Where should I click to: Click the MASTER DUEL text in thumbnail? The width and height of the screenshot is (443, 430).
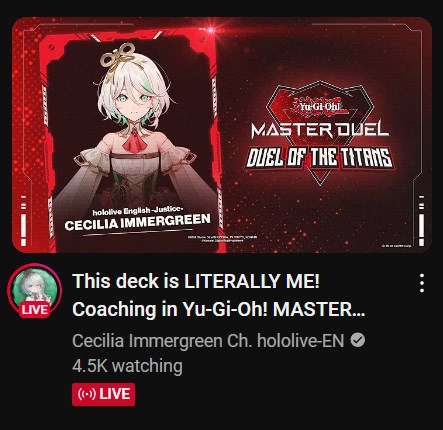320,130
